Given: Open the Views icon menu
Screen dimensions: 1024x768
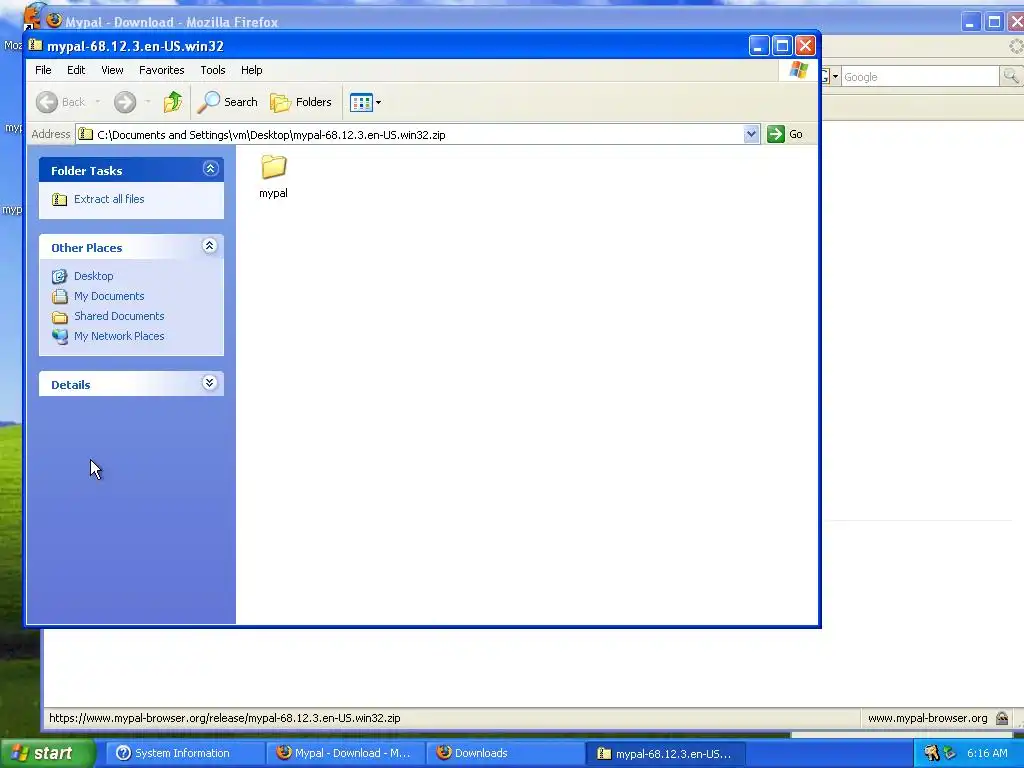Looking at the screenshot, I should click(x=365, y=102).
